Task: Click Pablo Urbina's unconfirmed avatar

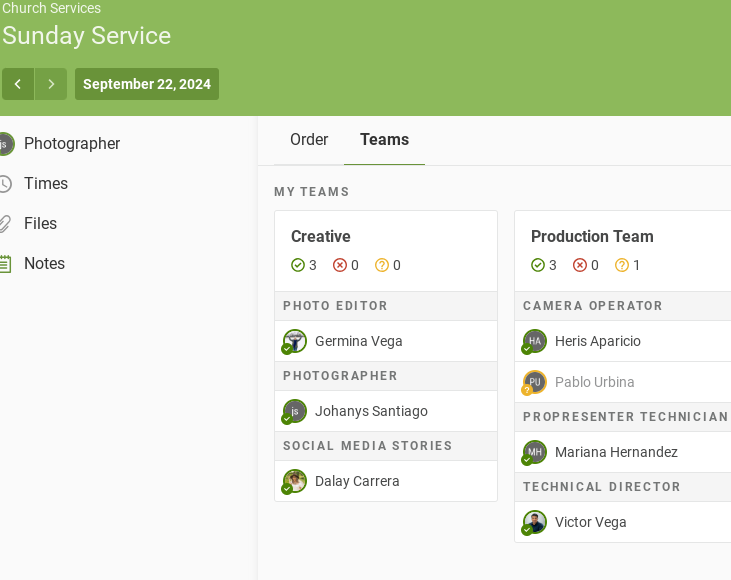Action: point(535,382)
